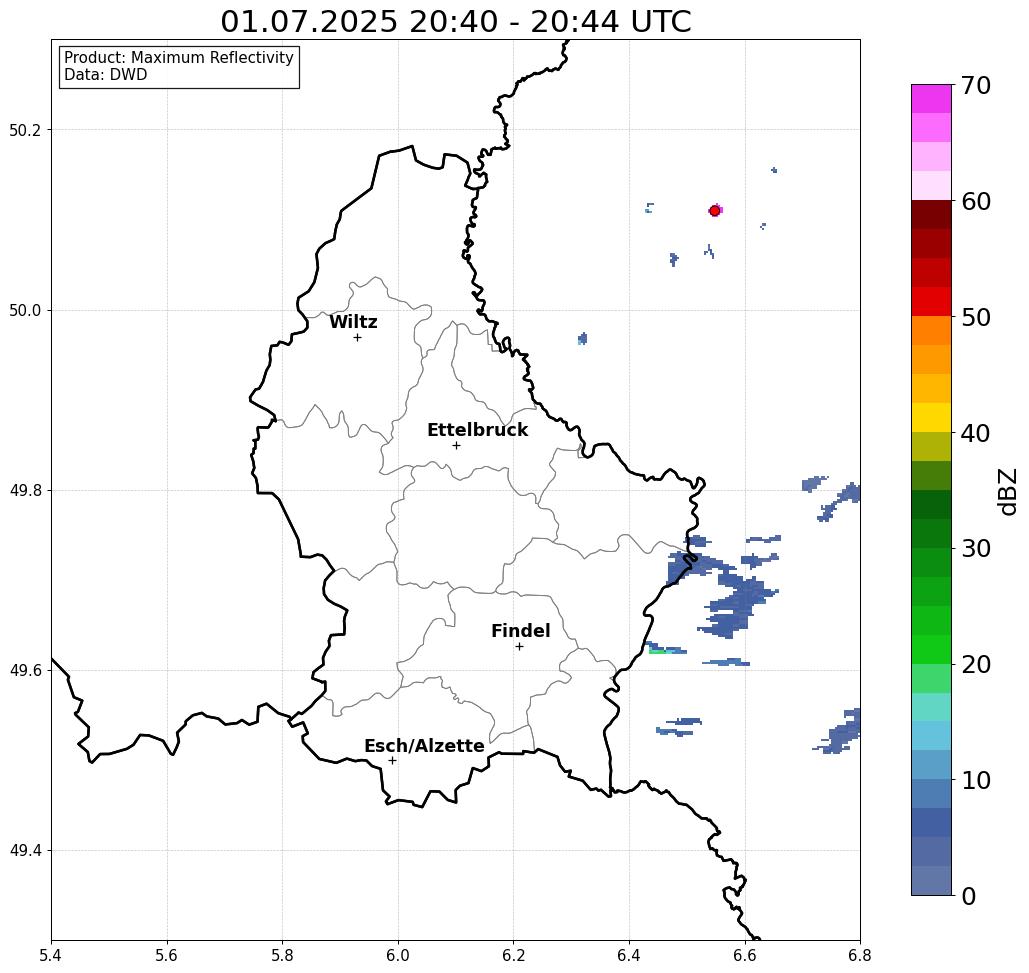Click the 5.4 longitude tick label
1029x973 pixels.
click(x=51, y=955)
